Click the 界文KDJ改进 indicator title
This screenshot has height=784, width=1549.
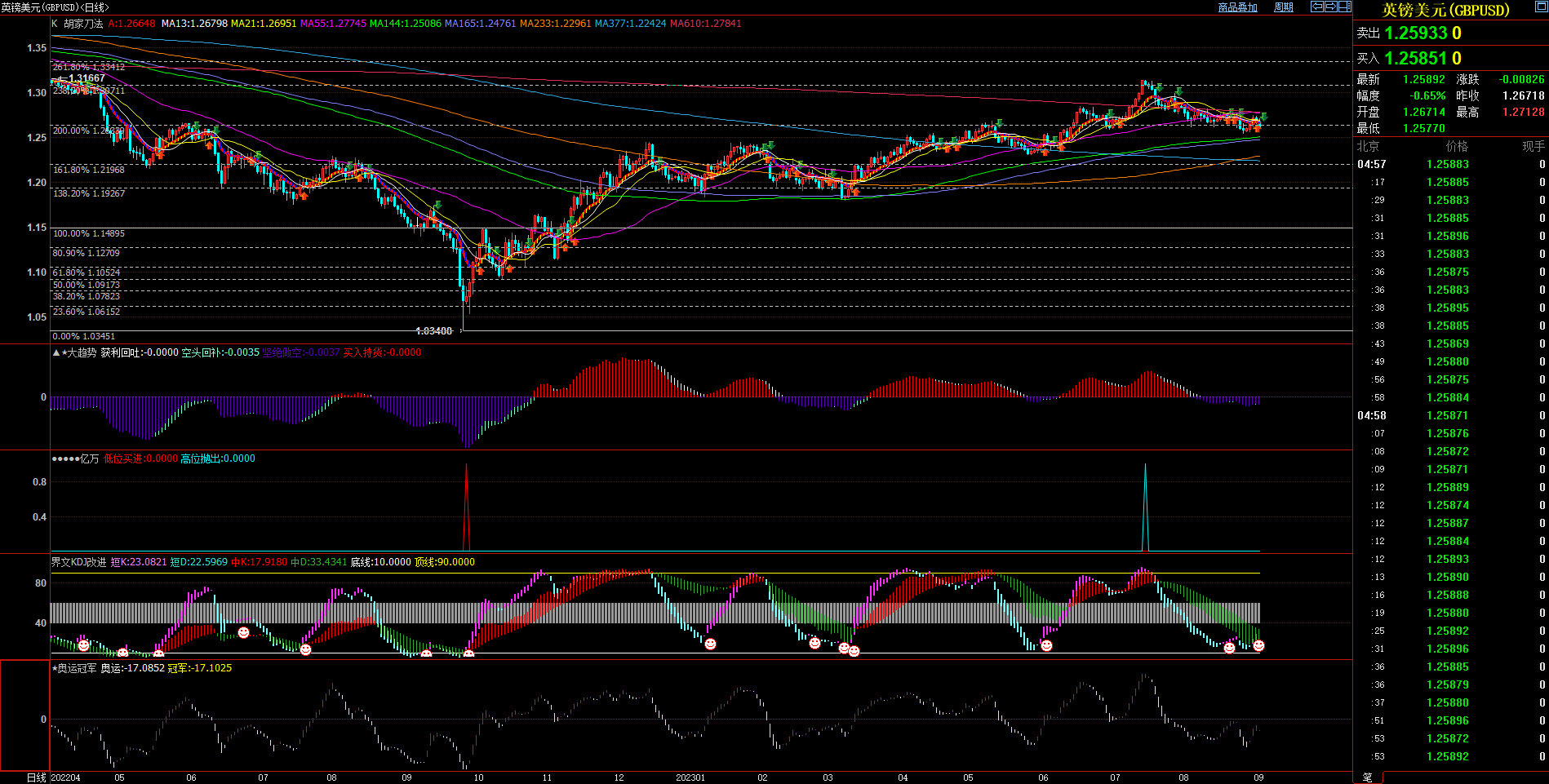78,562
